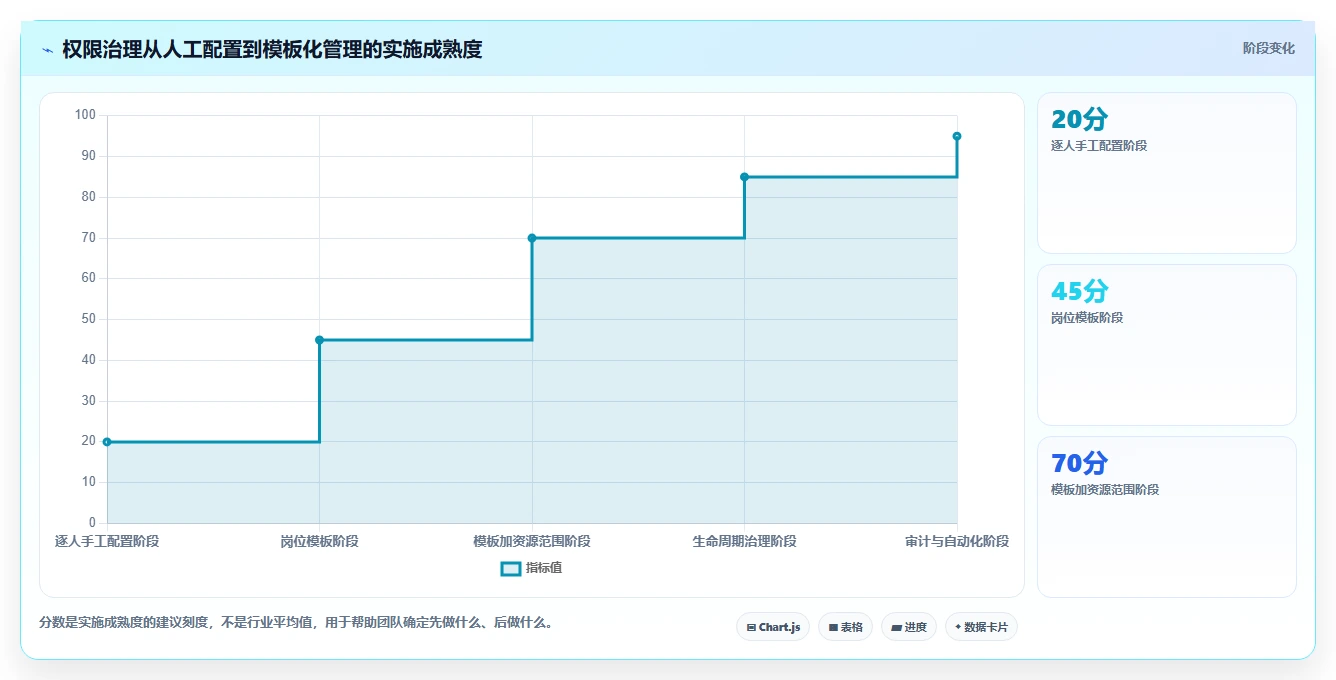
Task: Click the y-axis value 50
Action: (89, 319)
